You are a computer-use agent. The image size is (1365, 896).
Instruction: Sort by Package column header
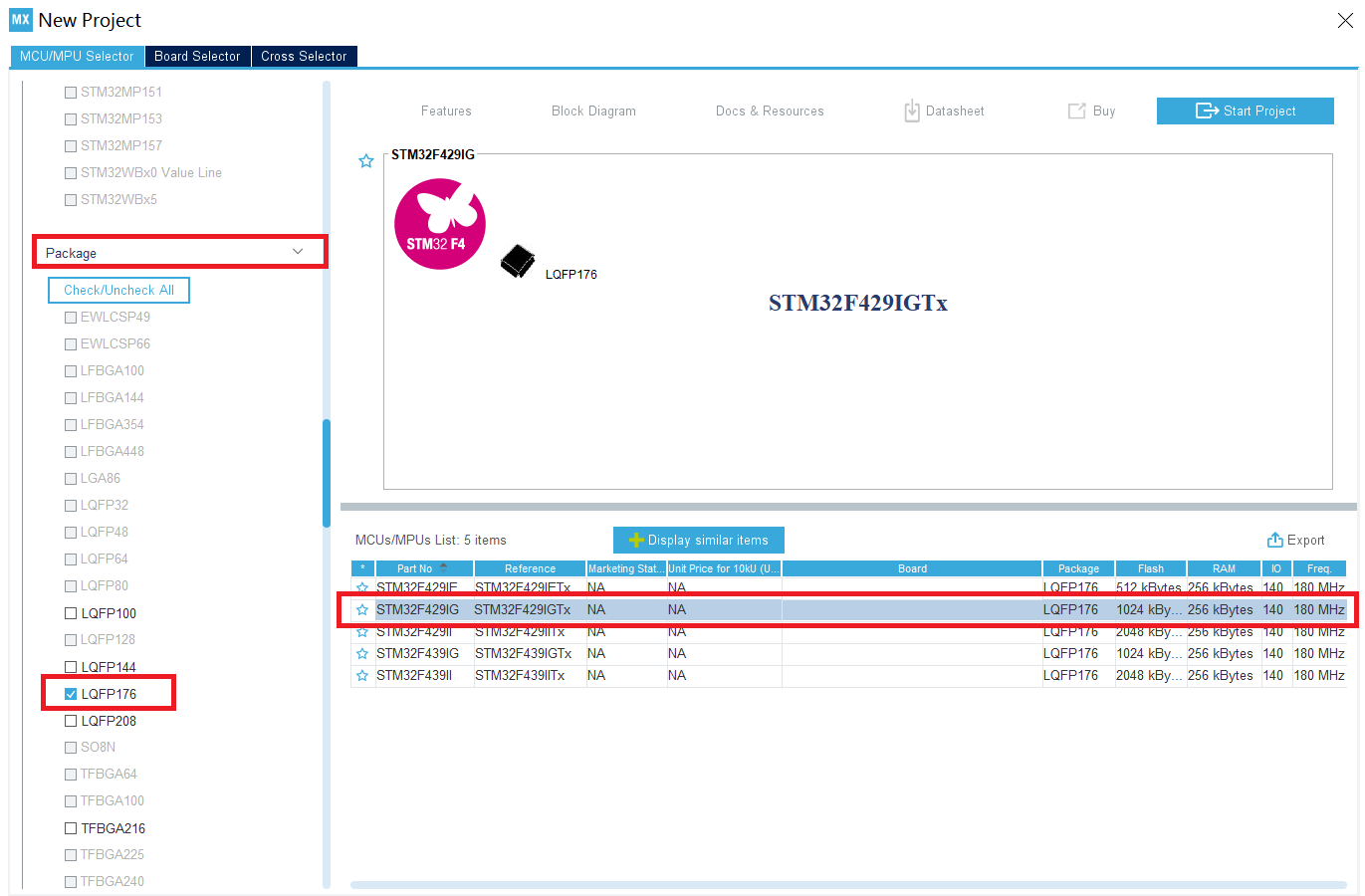[1078, 568]
